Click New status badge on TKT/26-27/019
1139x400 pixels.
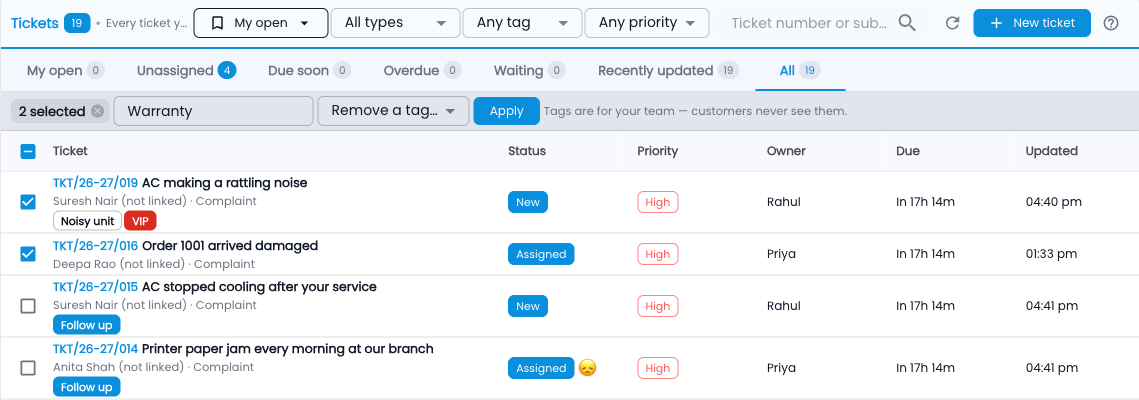[527, 203]
